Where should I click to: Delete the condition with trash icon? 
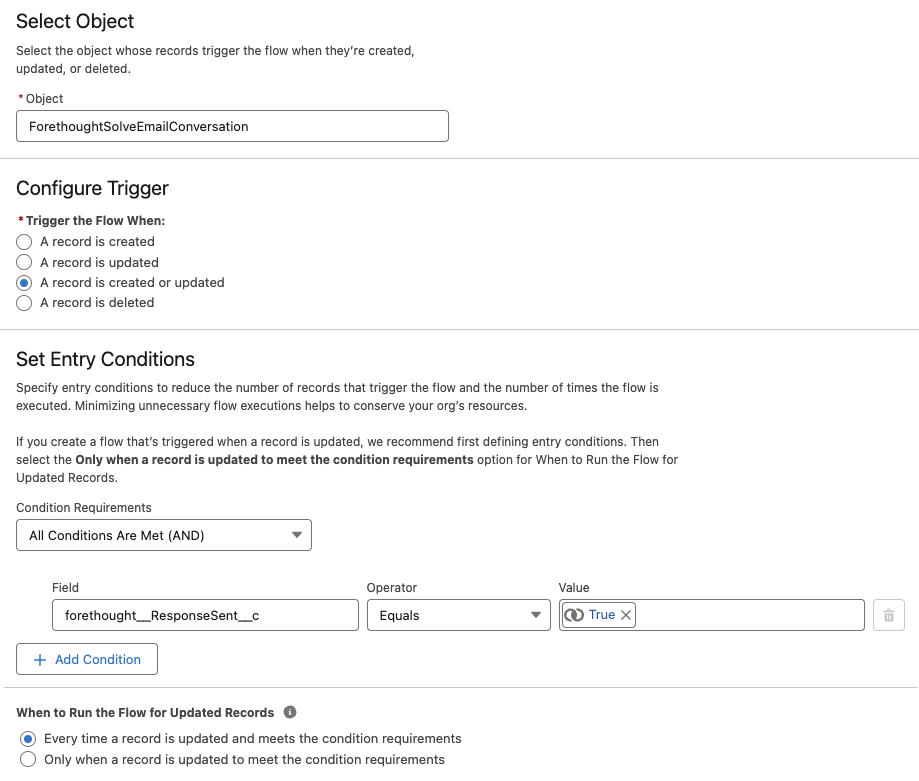pyautogui.click(x=889, y=615)
